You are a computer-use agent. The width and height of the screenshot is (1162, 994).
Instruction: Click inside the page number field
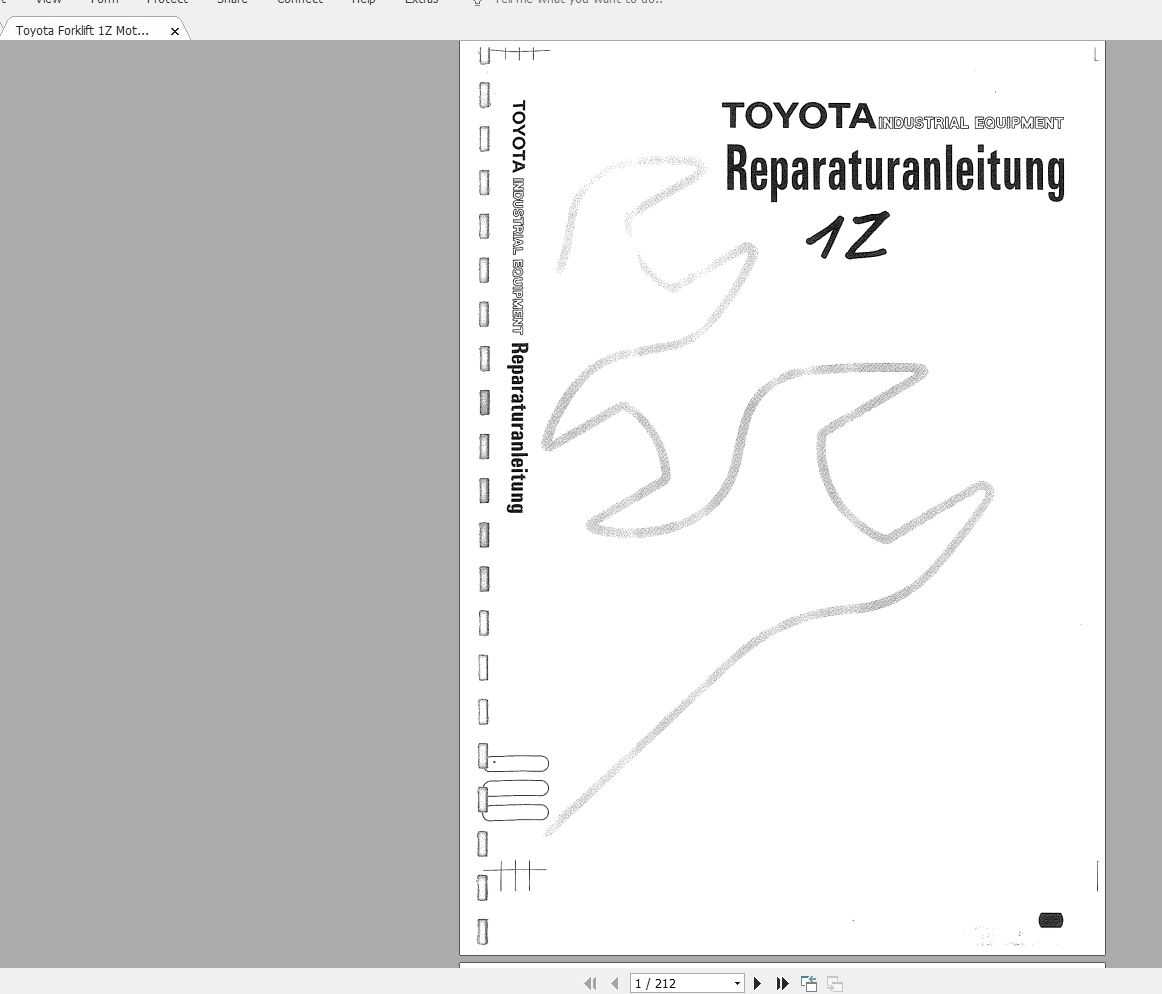670,983
